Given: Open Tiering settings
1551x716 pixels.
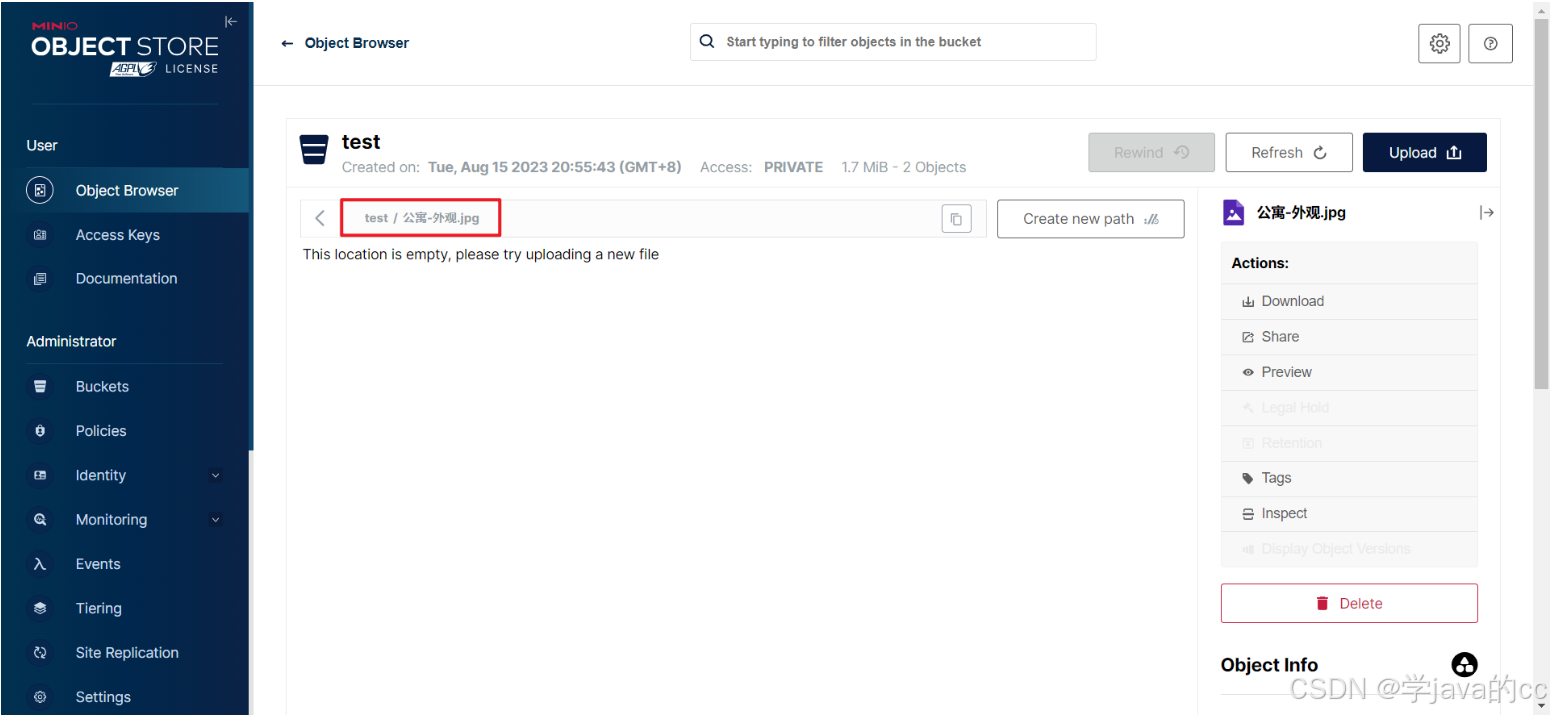Looking at the screenshot, I should click(98, 608).
